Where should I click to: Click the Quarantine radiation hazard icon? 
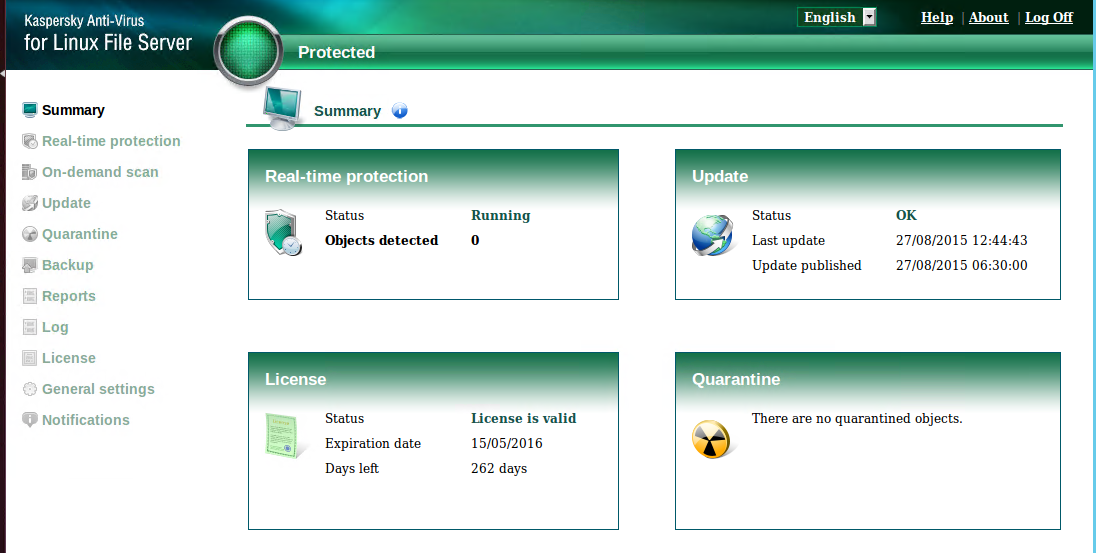click(x=711, y=439)
